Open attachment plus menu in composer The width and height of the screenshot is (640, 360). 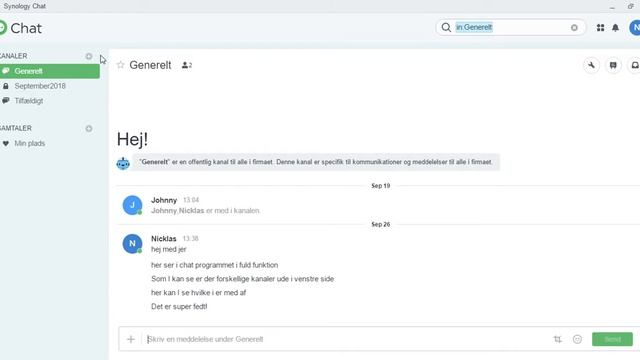click(131, 339)
